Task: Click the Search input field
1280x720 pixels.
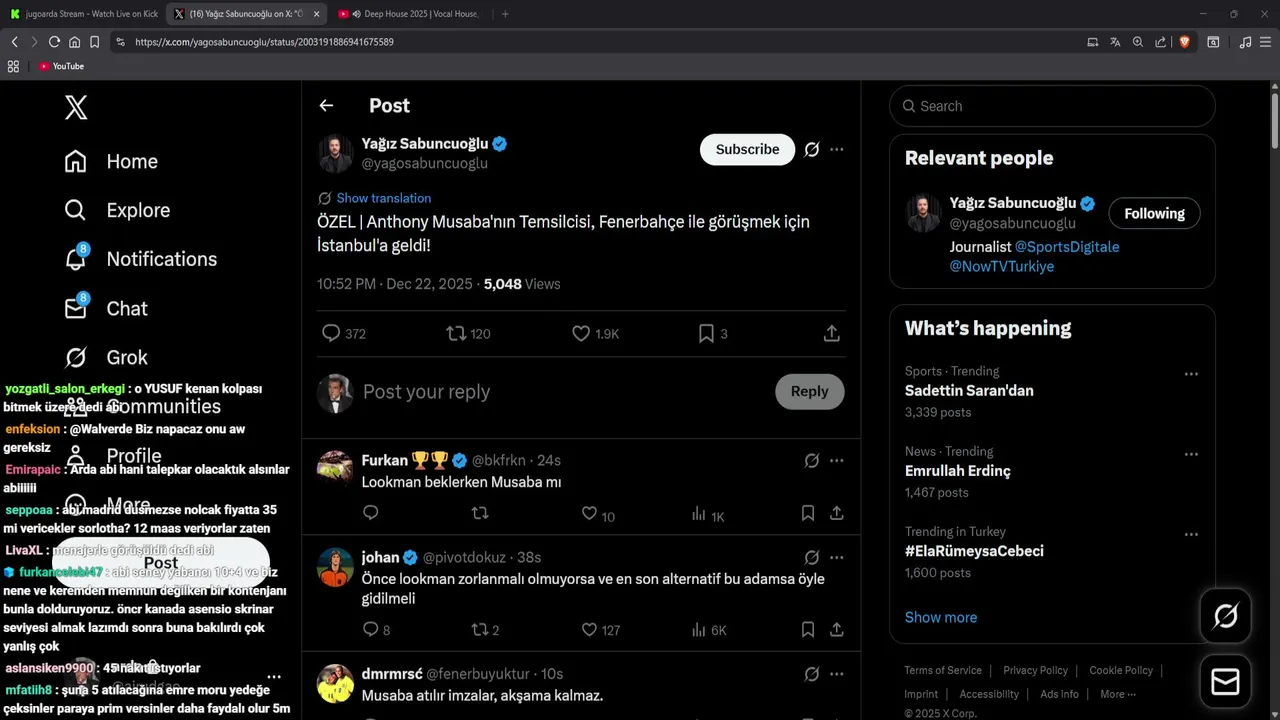Action: click(x=1060, y=106)
